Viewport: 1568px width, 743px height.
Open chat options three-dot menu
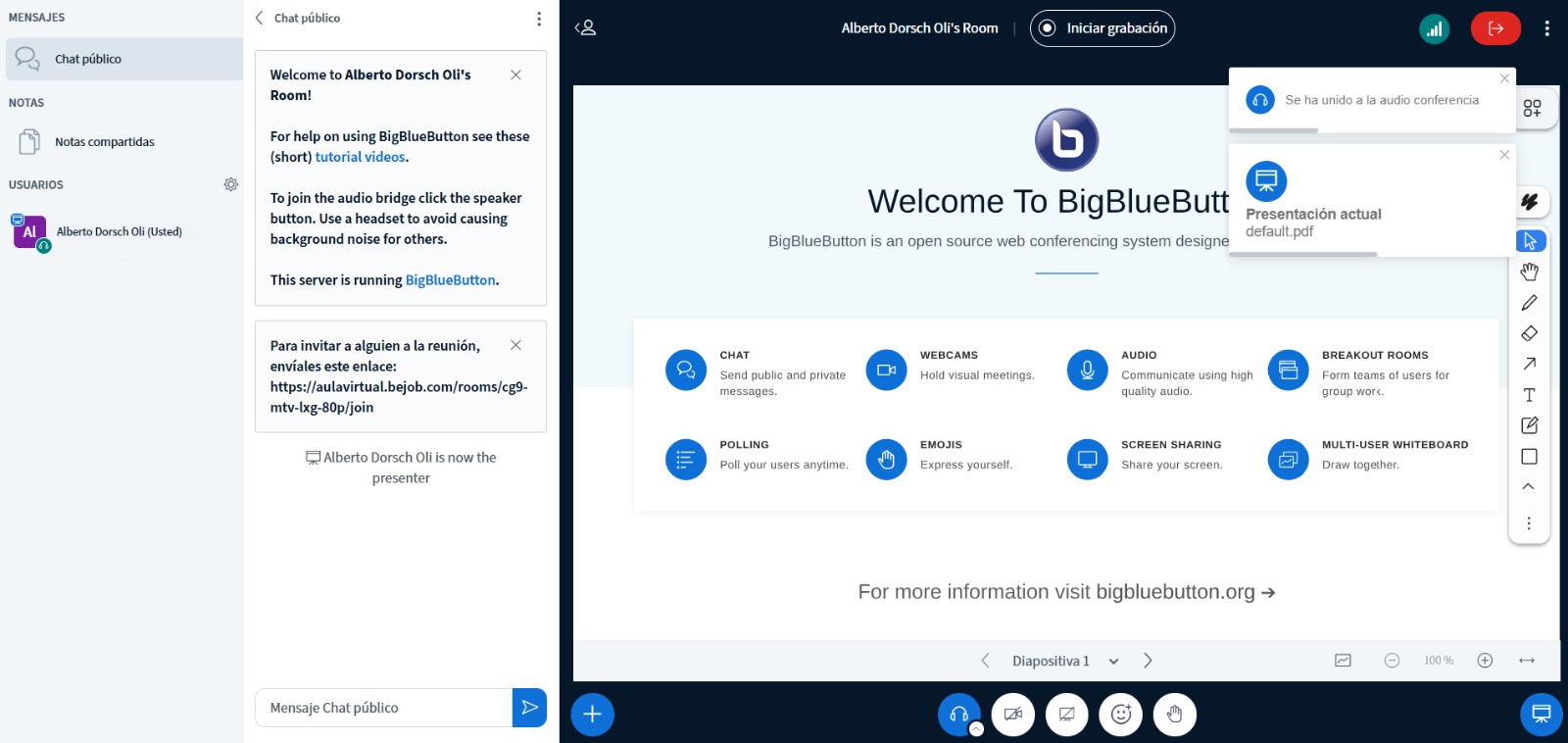click(x=539, y=19)
